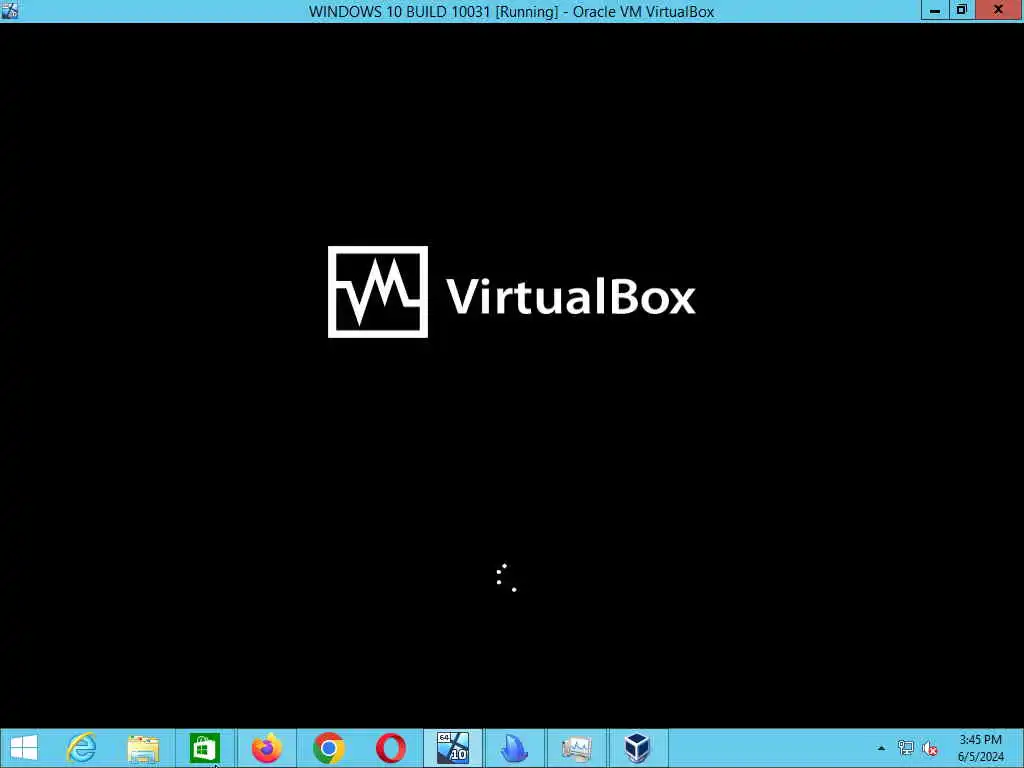Launch Opera browser from the taskbar
This screenshot has width=1024, height=768.
click(x=391, y=748)
